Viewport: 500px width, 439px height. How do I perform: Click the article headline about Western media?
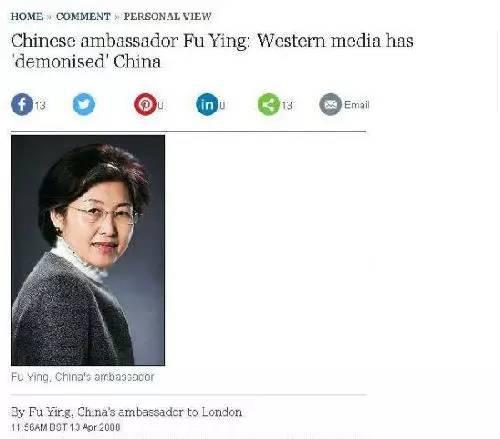(x=212, y=51)
